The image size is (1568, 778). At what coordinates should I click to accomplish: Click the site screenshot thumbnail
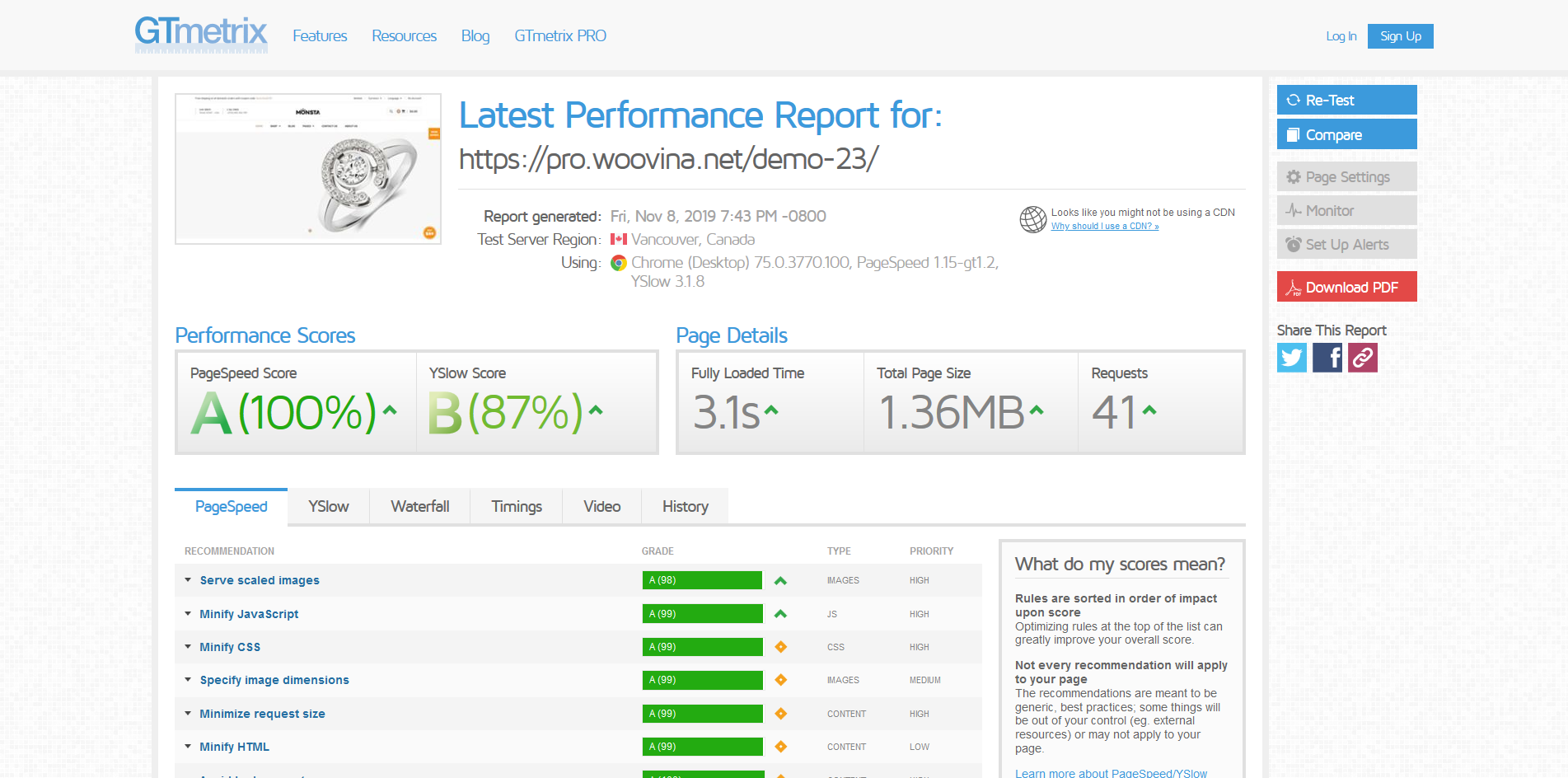[x=308, y=169]
